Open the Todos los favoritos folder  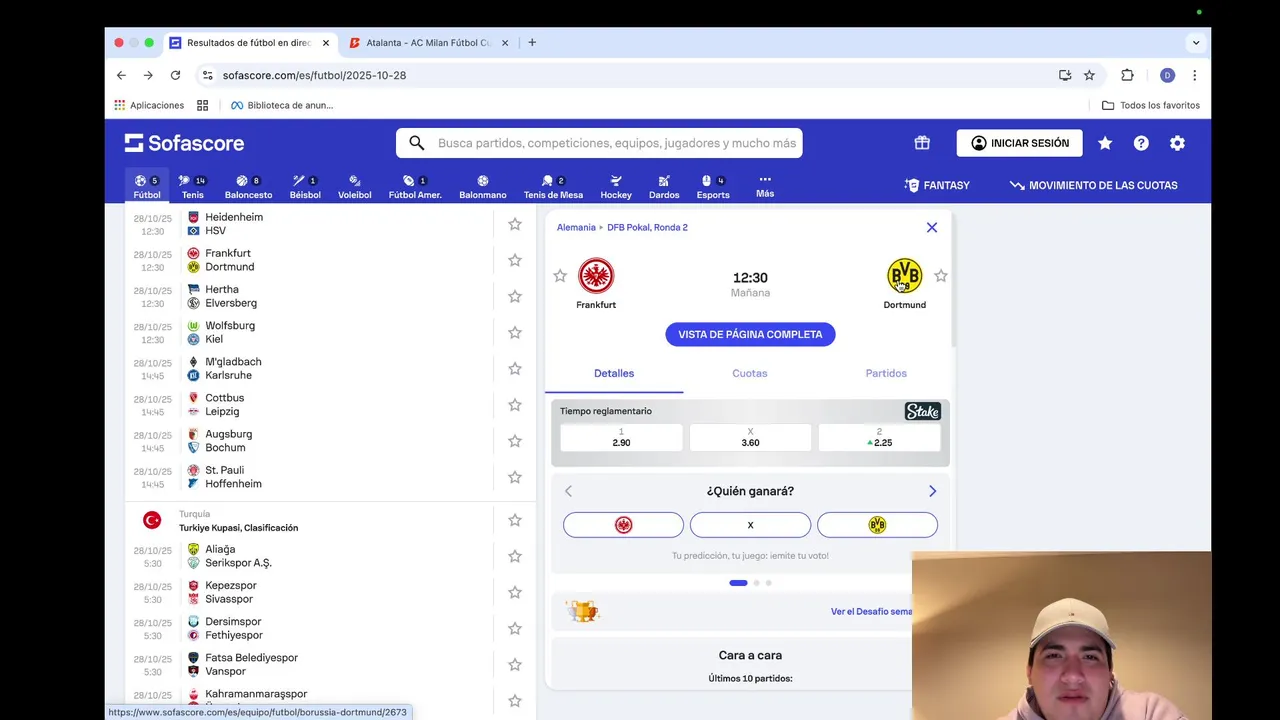click(x=1151, y=105)
